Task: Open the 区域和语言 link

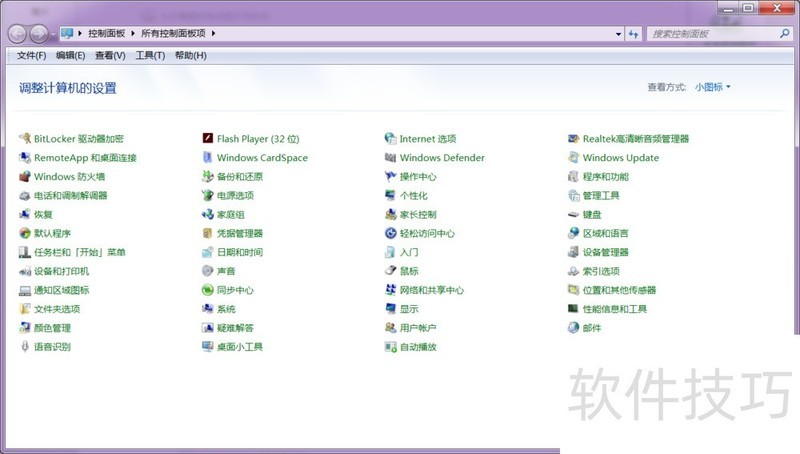Action: [605, 233]
